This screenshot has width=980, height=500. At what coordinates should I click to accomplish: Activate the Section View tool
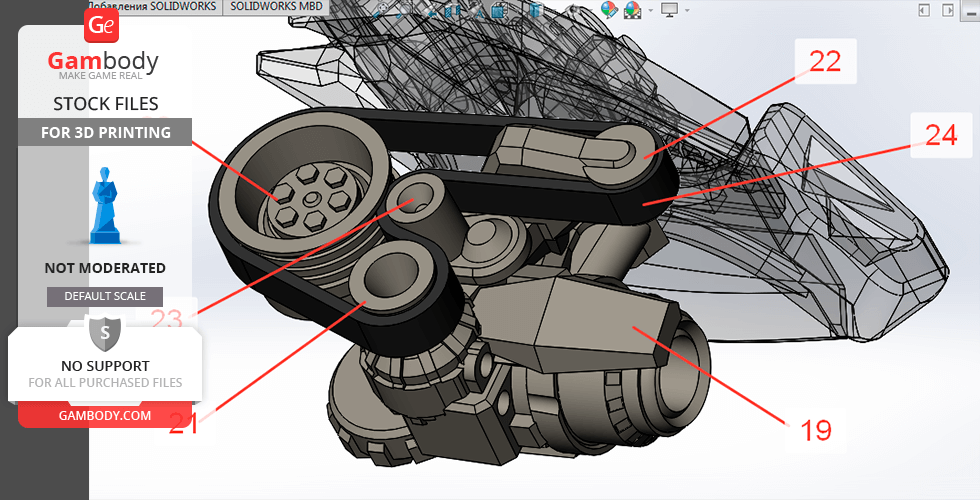click(453, 10)
